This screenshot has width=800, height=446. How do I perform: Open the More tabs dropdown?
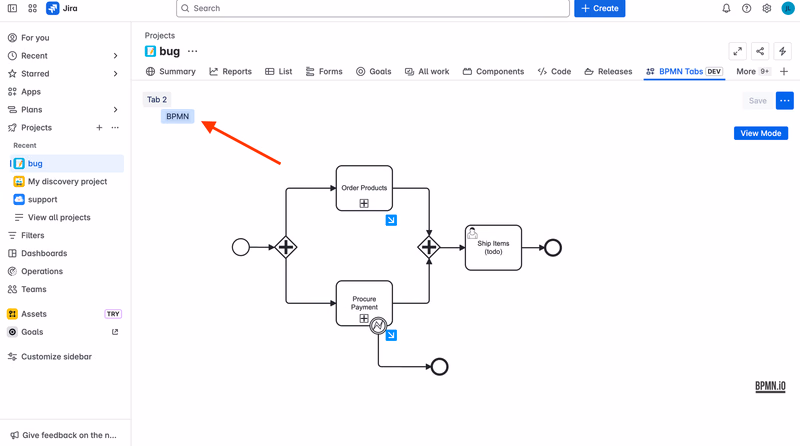tap(753, 71)
